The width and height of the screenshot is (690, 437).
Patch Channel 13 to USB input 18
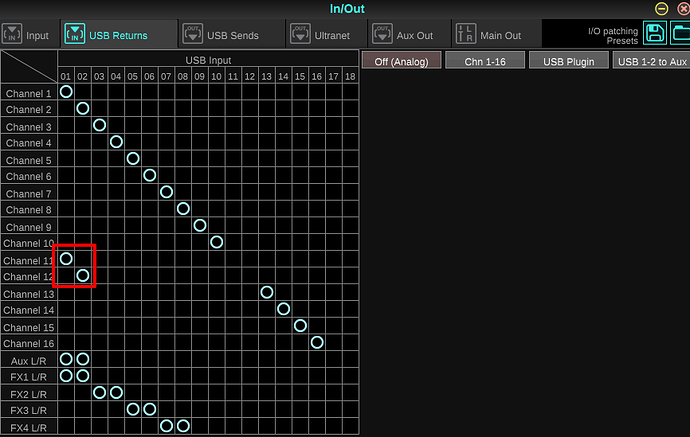(x=349, y=292)
